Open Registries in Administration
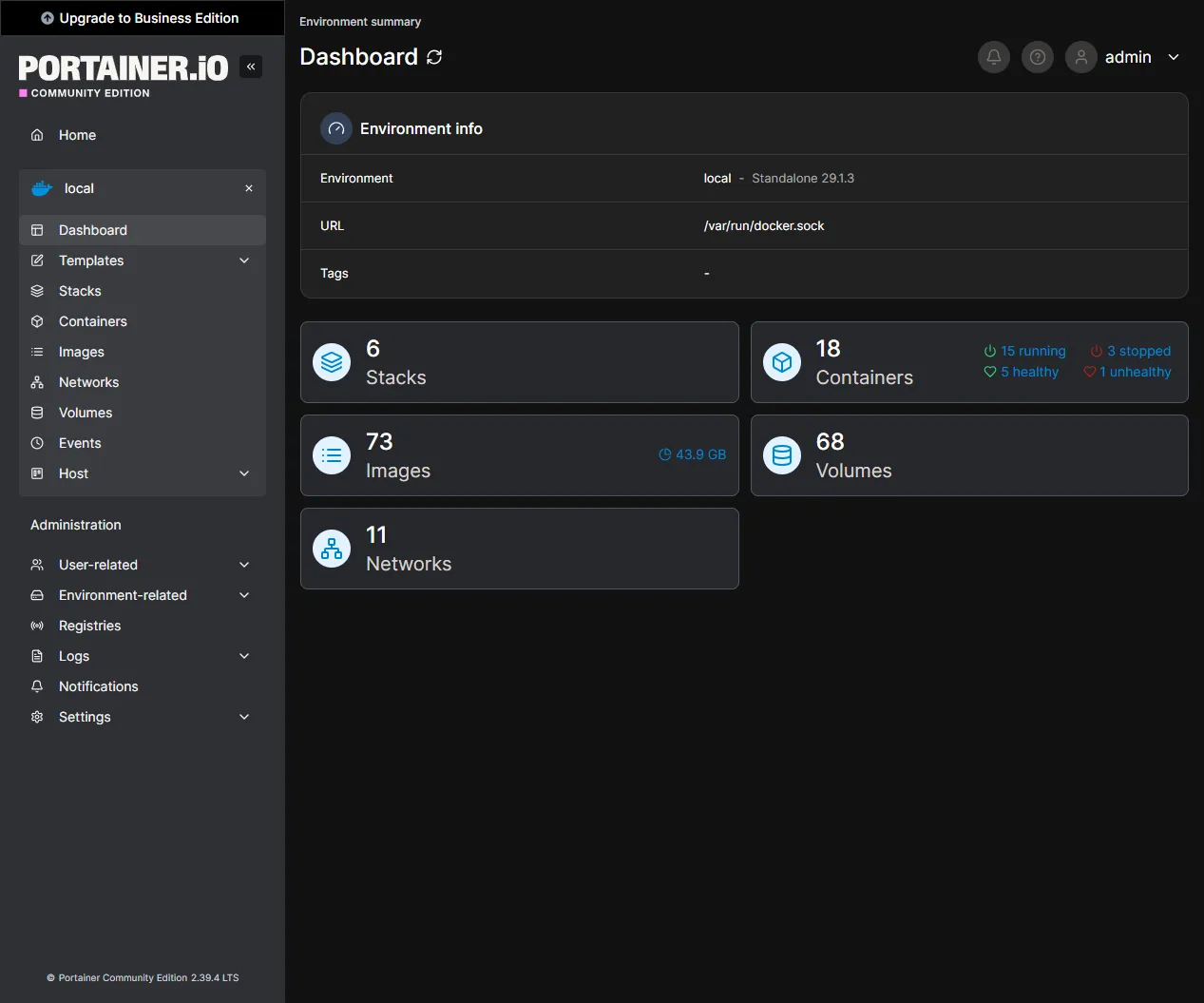 143,626
